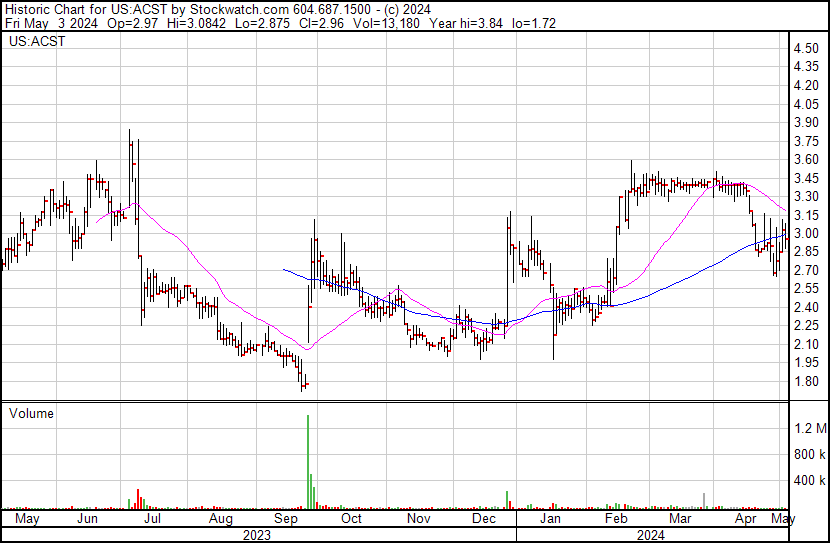Click the 2023 year label
Viewport: 830px width, 543px height.
257,535
